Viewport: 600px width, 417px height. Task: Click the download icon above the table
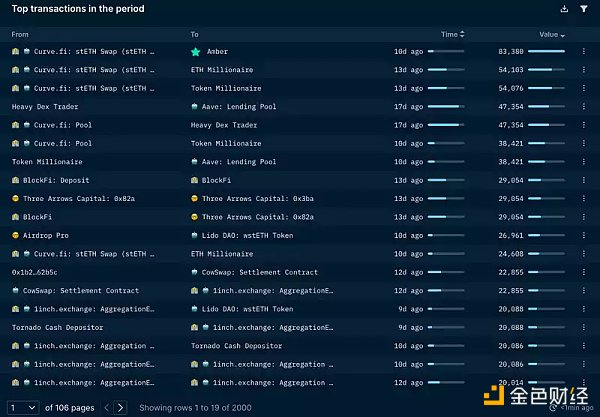click(x=565, y=9)
